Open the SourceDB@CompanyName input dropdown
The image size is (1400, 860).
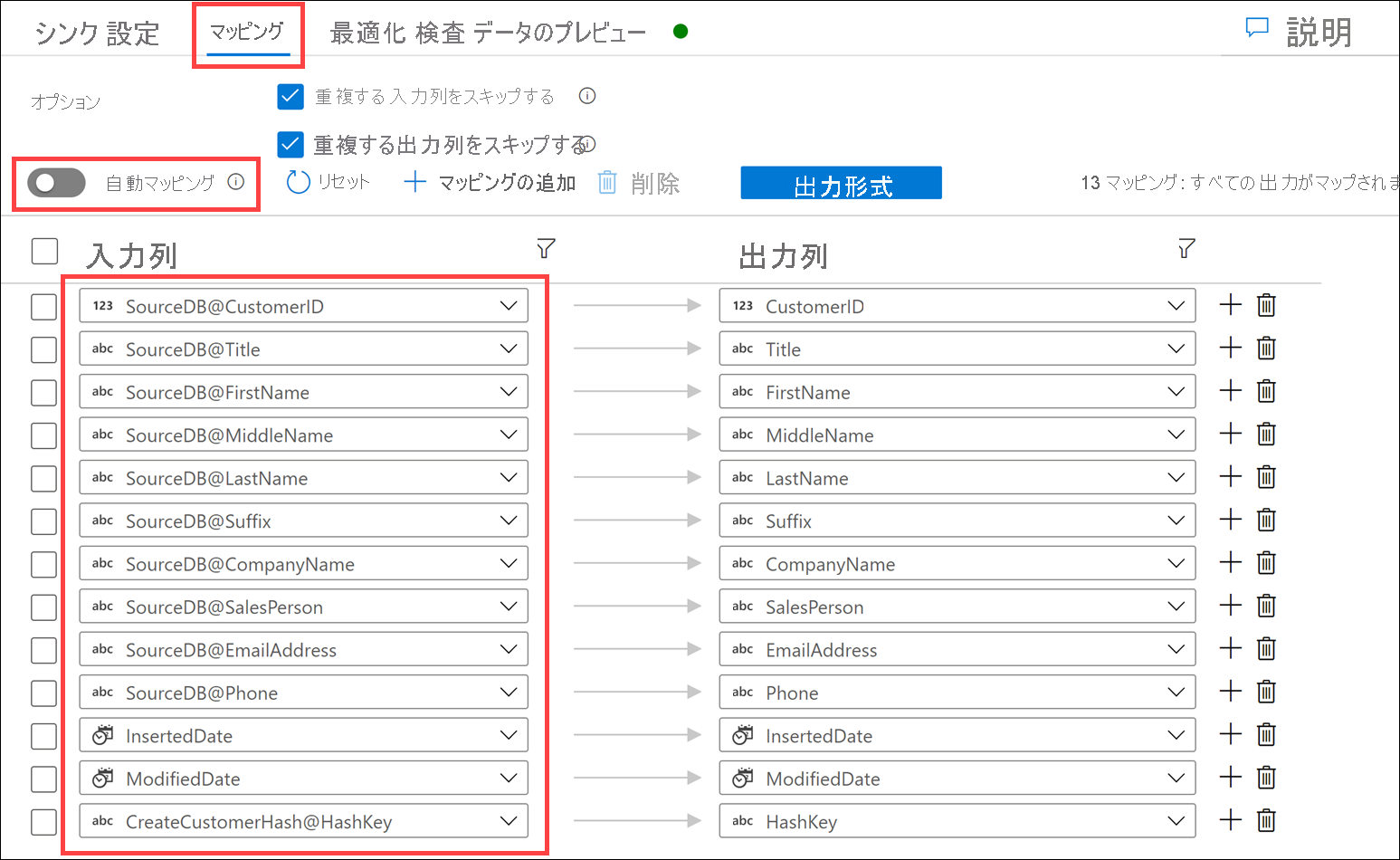click(x=304, y=563)
